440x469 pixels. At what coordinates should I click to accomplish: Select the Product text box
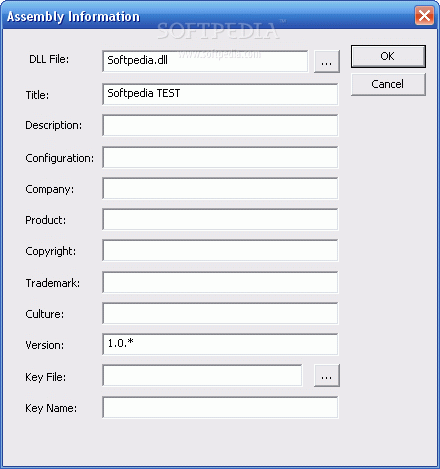pyautogui.click(x=220, y=219)
